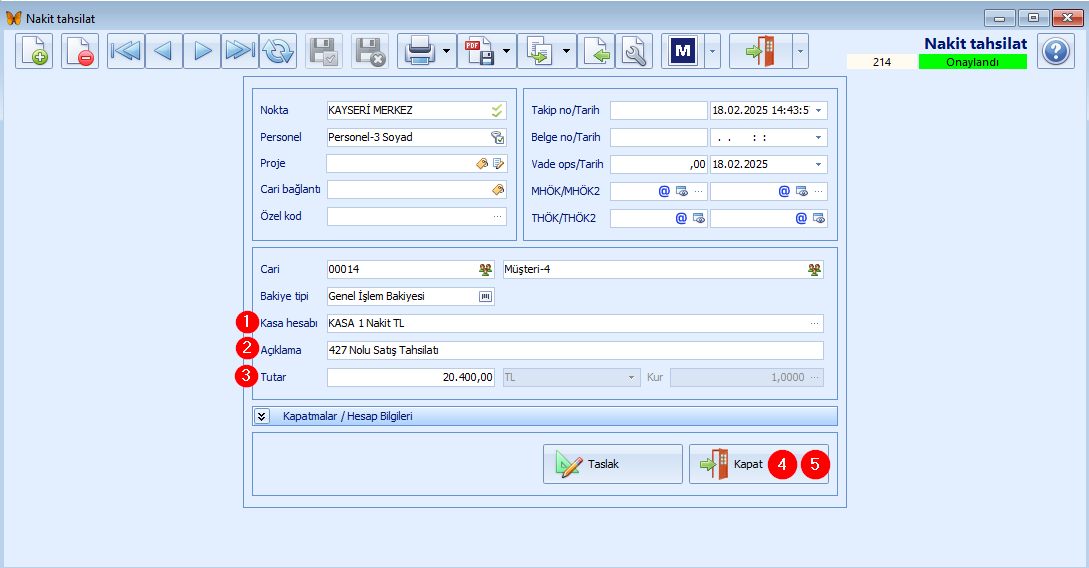Click the Taslak button
1089x568 pixels.
tap(613, 464)
